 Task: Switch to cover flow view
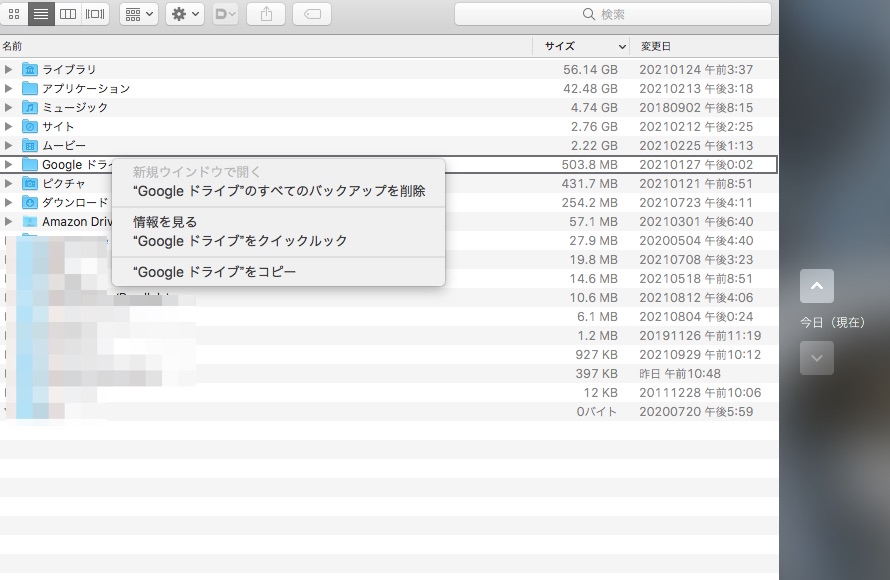(x=95, y=14)
